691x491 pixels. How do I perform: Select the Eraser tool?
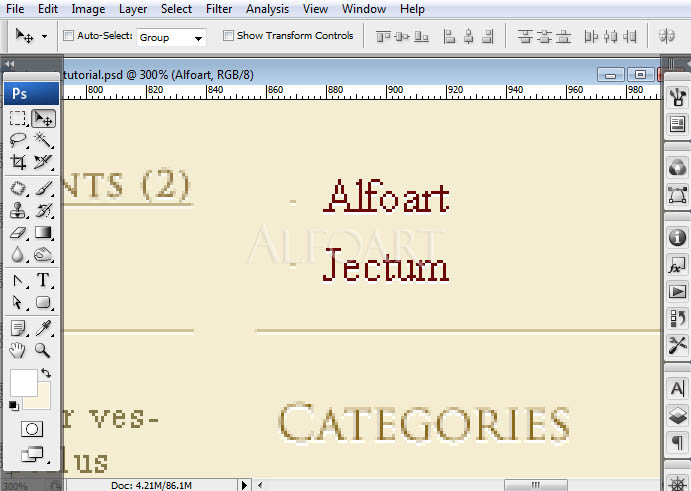[x=18, y=232]
